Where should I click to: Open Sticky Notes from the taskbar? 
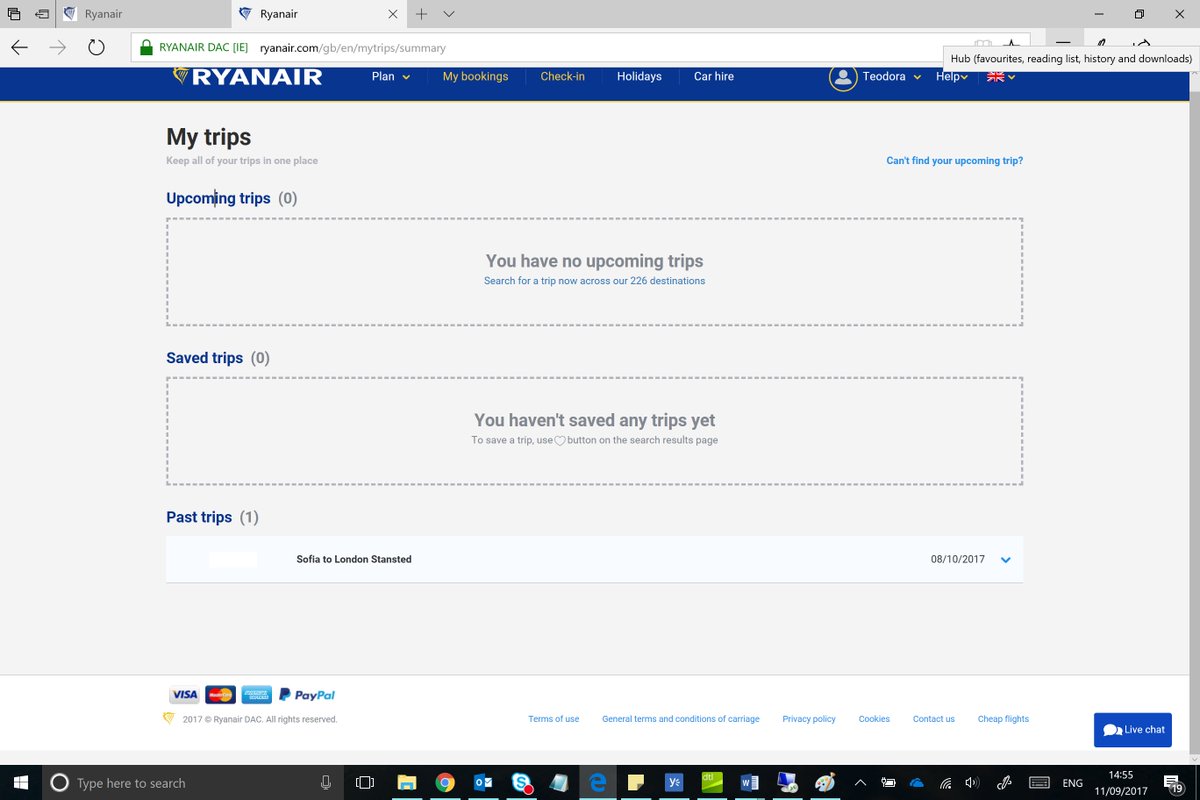tap(636, 783)
